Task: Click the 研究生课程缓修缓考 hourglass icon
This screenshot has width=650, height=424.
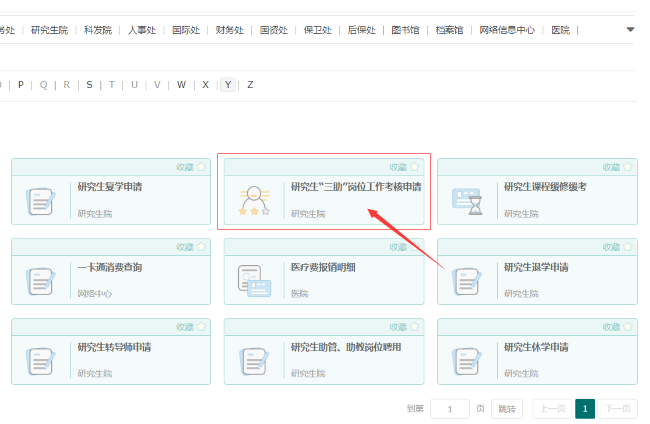Action: [467, 201]
